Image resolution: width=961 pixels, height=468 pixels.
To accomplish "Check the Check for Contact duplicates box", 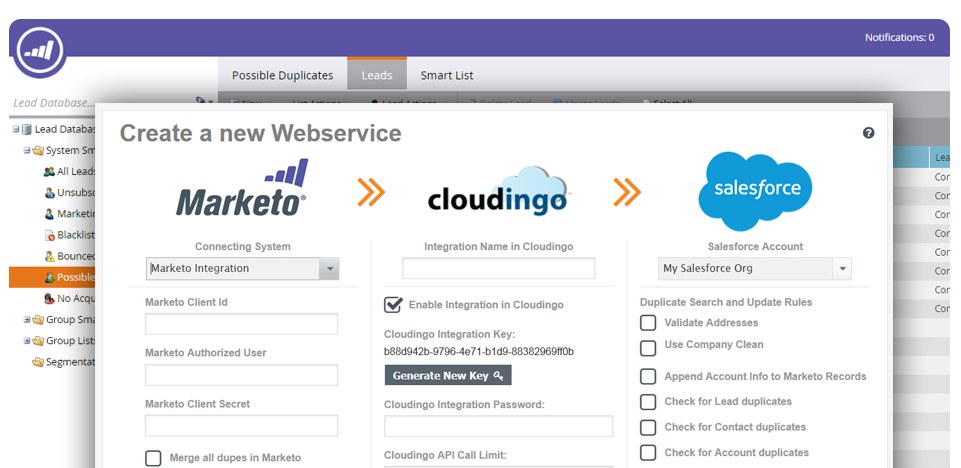I will [648, 427].
